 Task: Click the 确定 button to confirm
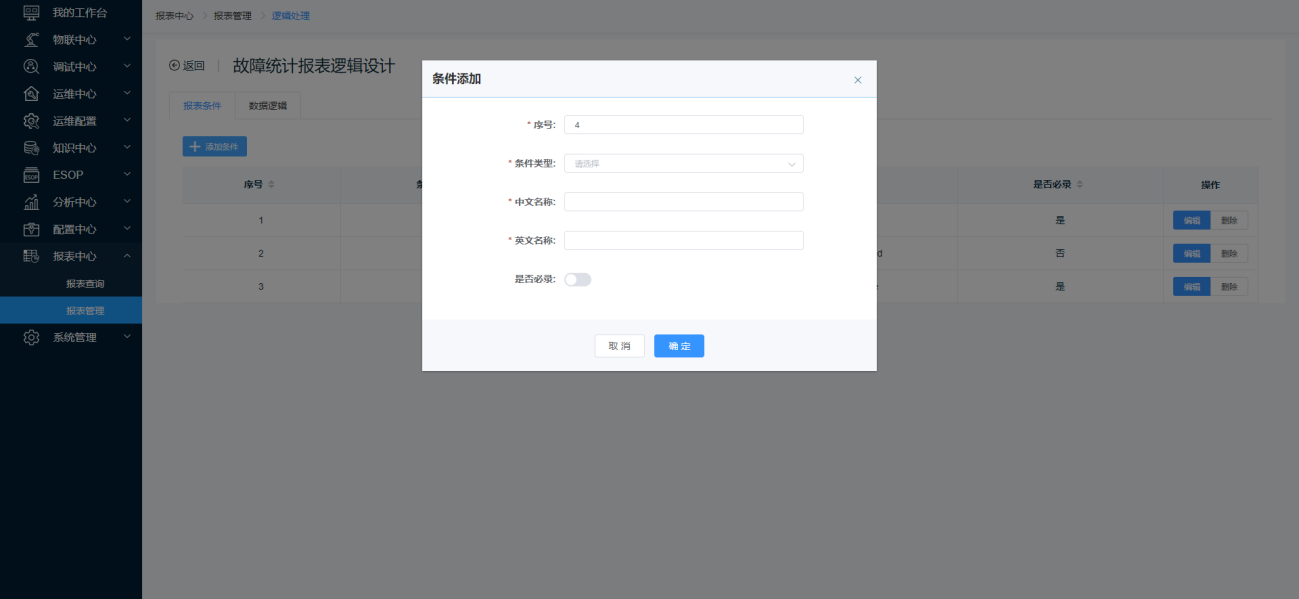[679, 346]
